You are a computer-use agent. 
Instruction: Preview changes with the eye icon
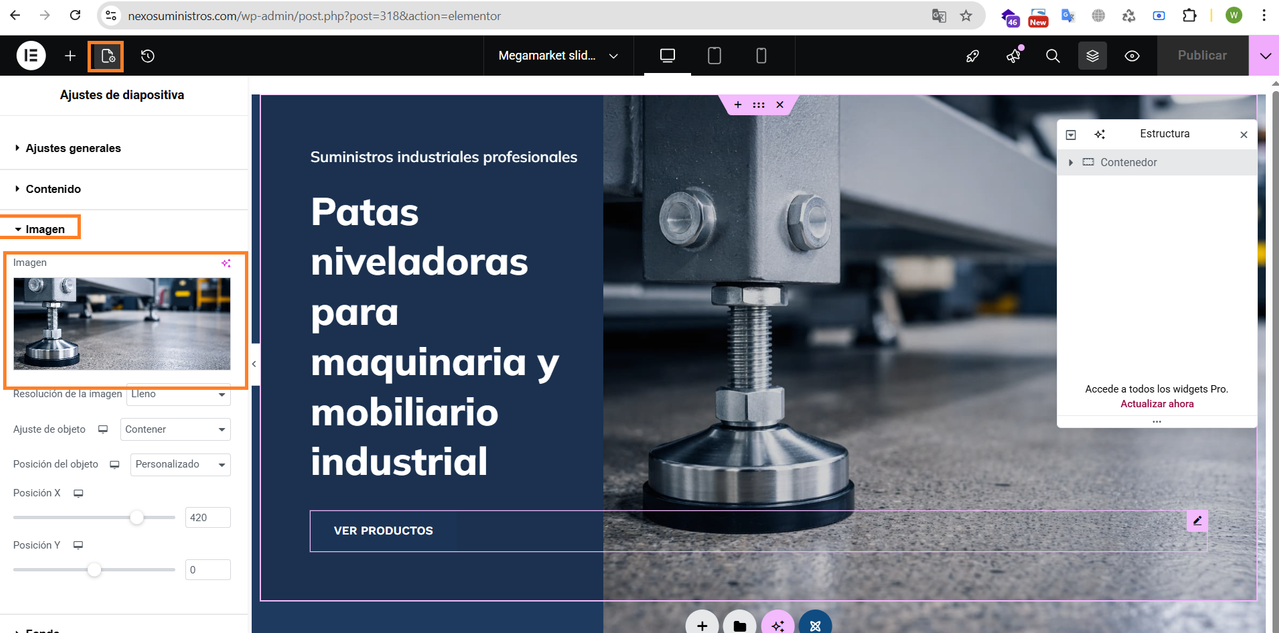click(1132, 56)
